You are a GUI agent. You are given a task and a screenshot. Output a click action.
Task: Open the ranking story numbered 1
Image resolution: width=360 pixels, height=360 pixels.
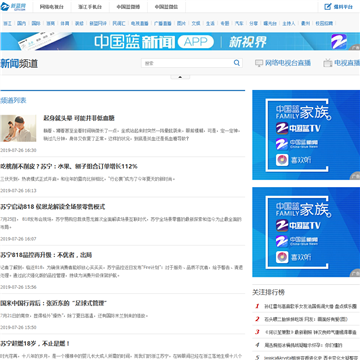pos(310,306)
